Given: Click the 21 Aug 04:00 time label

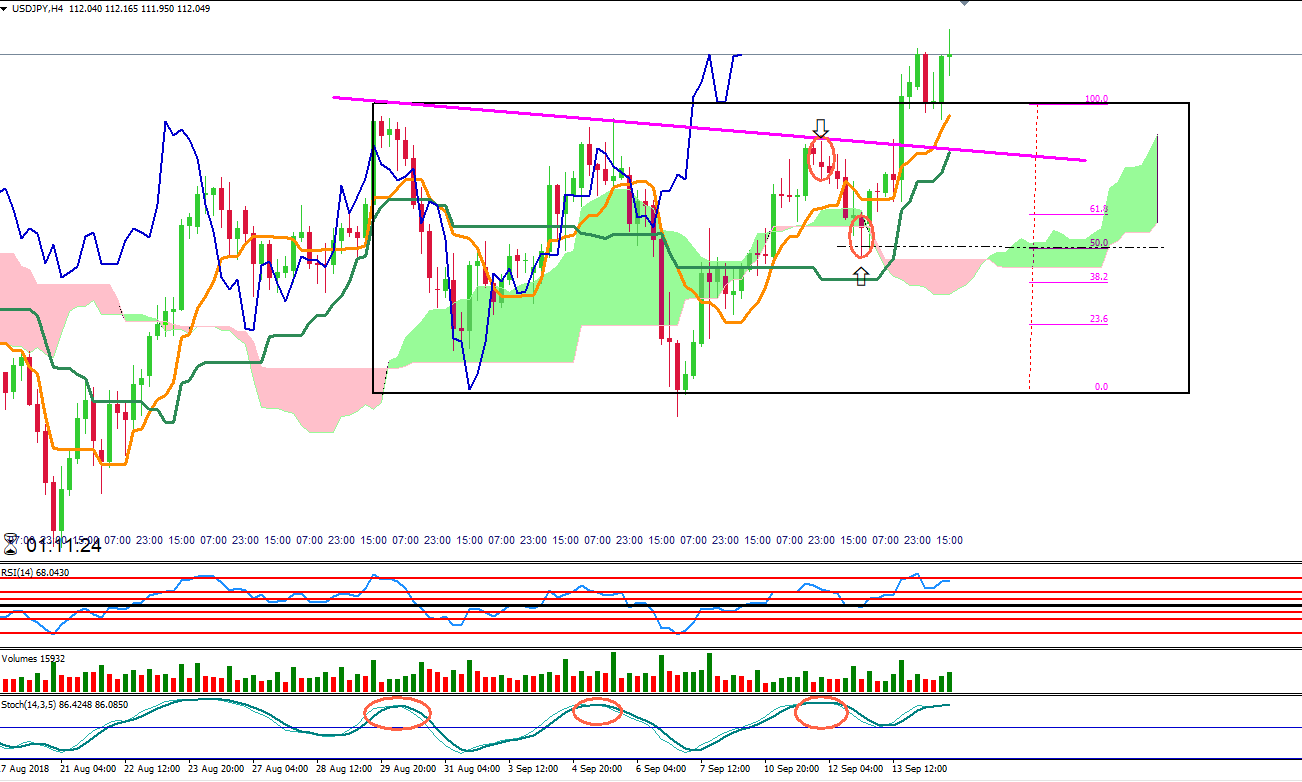Looking at the screenshot, I should click(x=89, y=769).
